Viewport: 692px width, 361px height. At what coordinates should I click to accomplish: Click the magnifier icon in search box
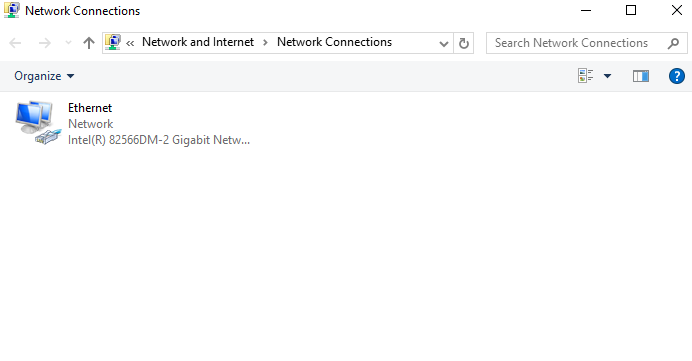coord(673,43)
